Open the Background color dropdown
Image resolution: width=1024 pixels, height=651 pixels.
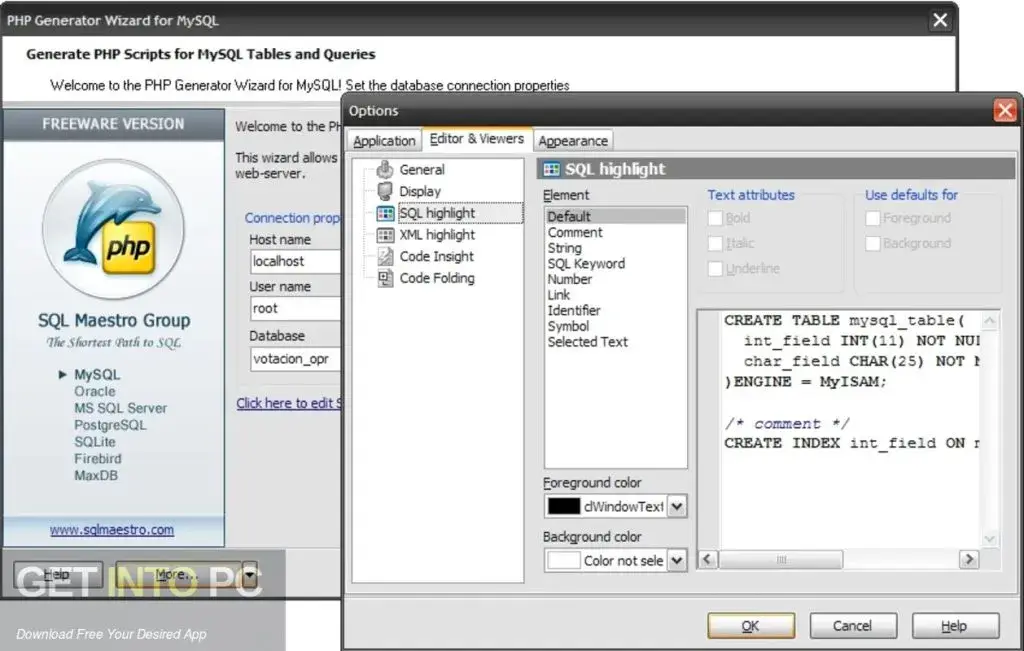click(x=678, y=560)
